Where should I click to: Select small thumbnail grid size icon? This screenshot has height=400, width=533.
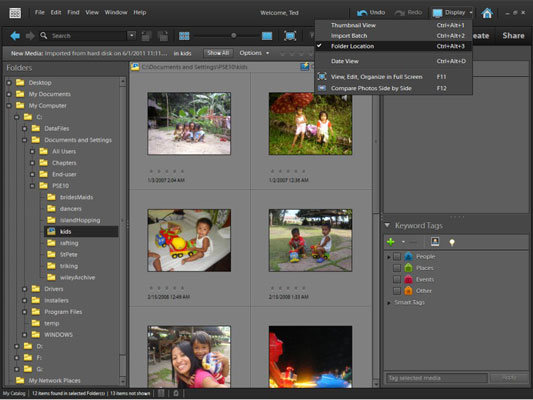click(x=184, y=36)
